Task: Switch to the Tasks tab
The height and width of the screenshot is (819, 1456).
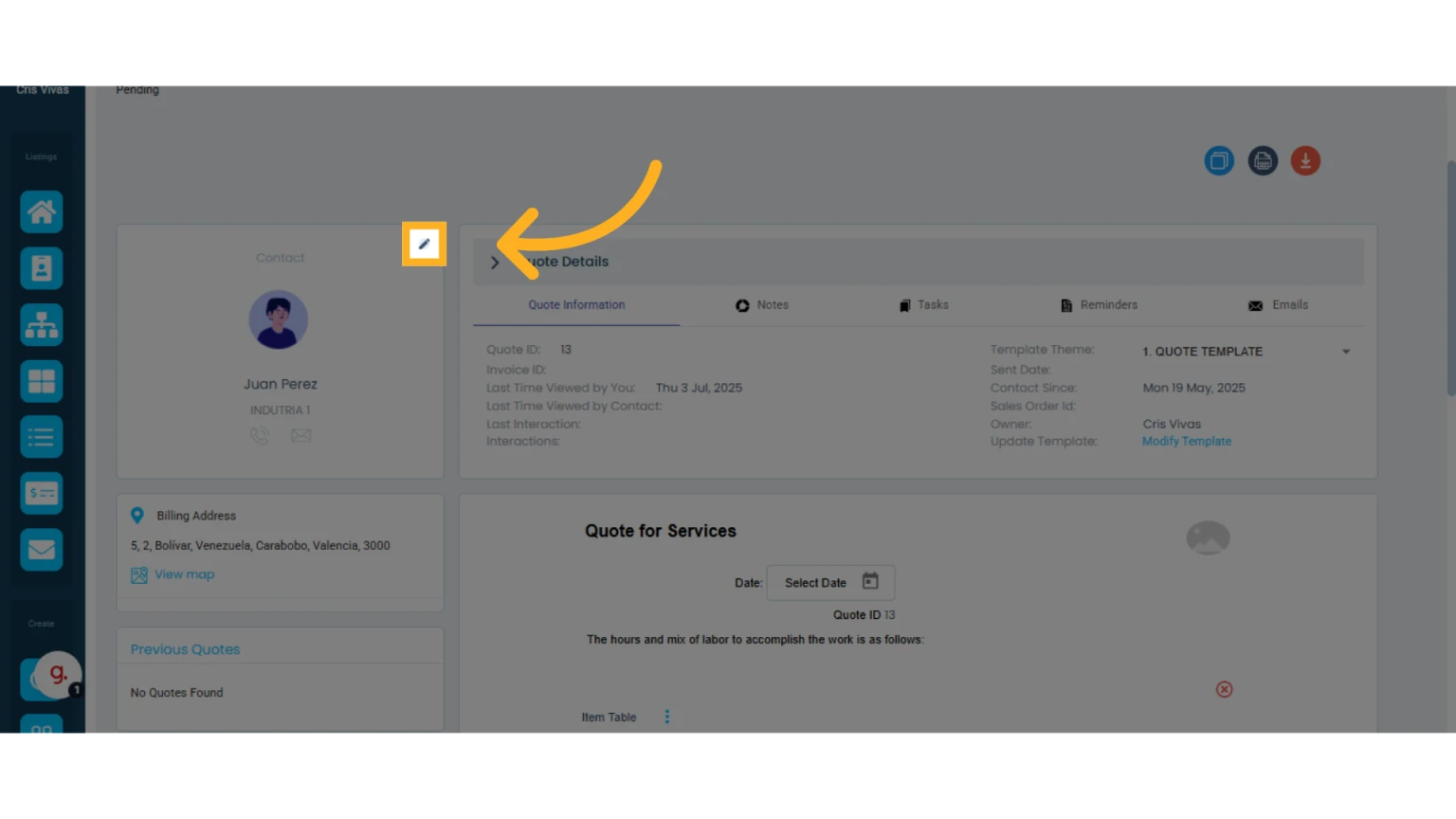Action: click(x=924, y=305)
